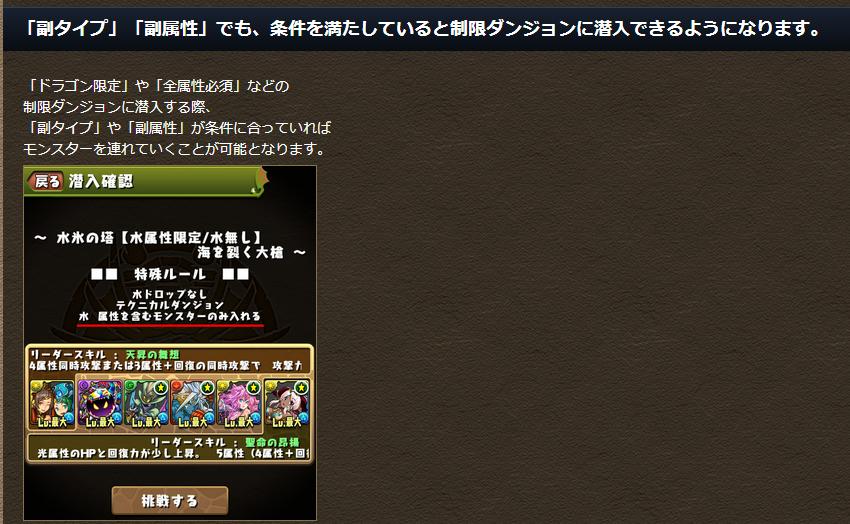Click the 「副タイプ」「副属性」 page heading banner
Screen dimensions: 850x524
(x=426, y=29)
